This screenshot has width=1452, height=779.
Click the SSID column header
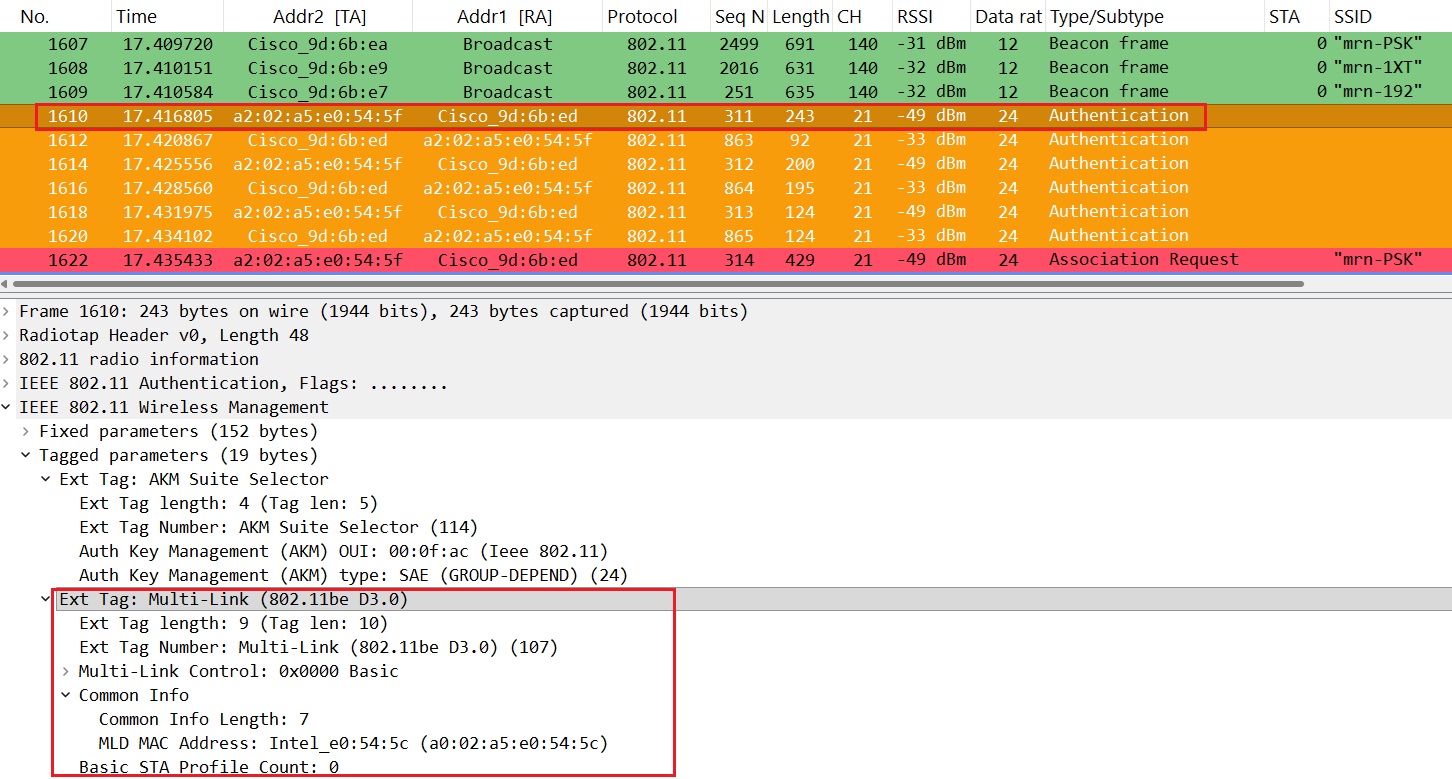[1352, 17]
